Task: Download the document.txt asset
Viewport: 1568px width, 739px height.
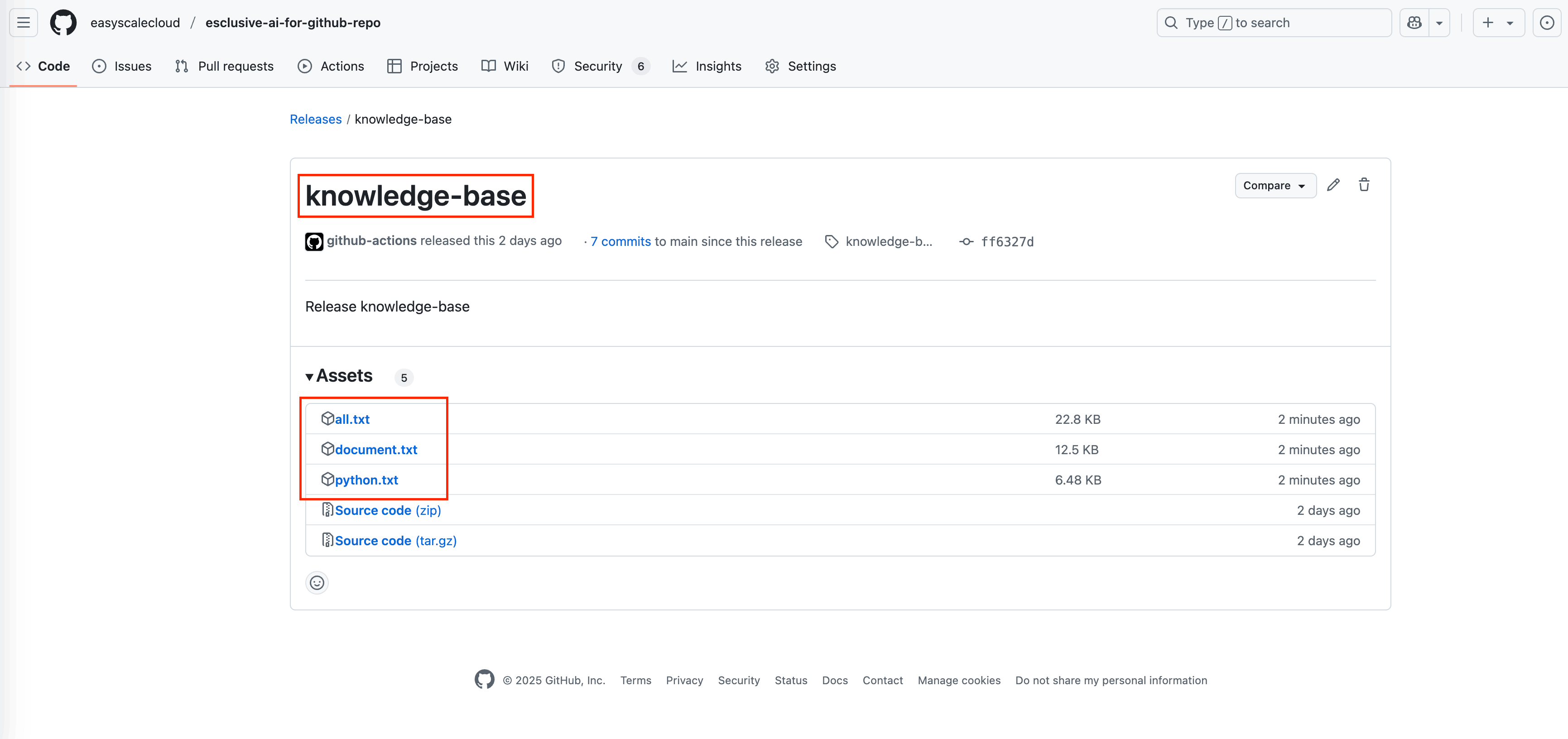Action: [x=375, y=449]
